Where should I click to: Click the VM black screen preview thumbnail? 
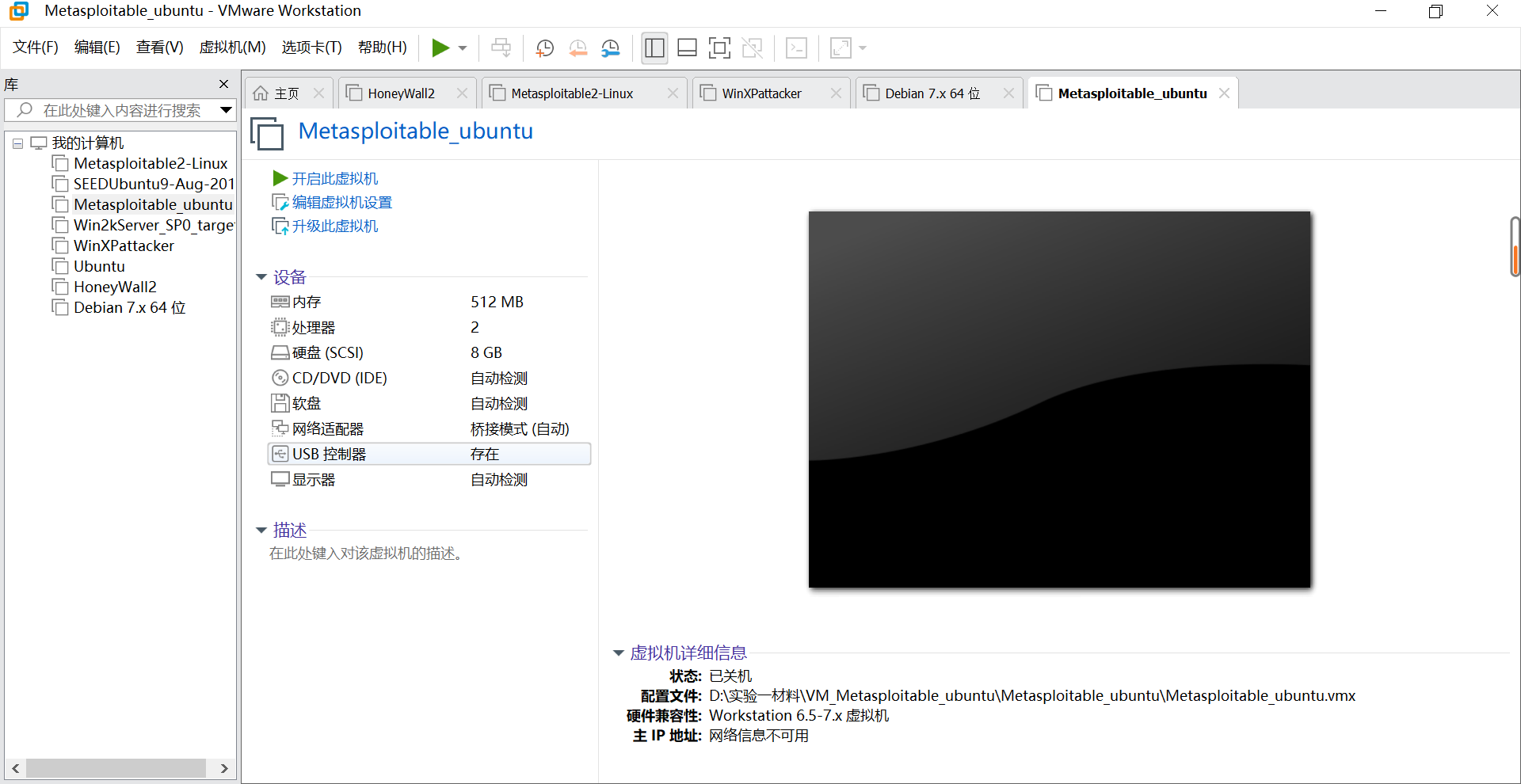[1059, 399]
